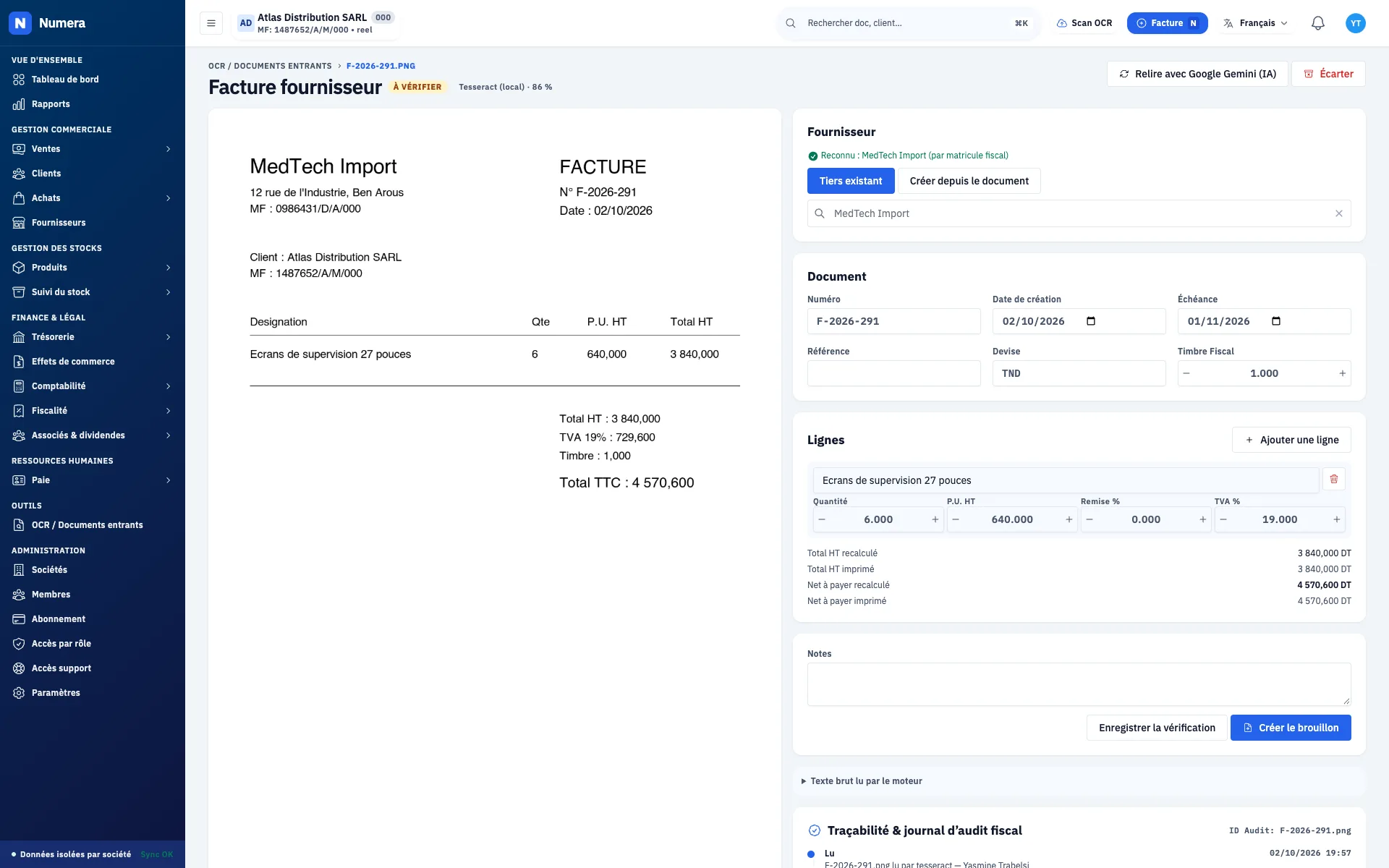Clear the MedTech Import supplier field
Screen dimensions: 1389x868
tap(1338, 213)
